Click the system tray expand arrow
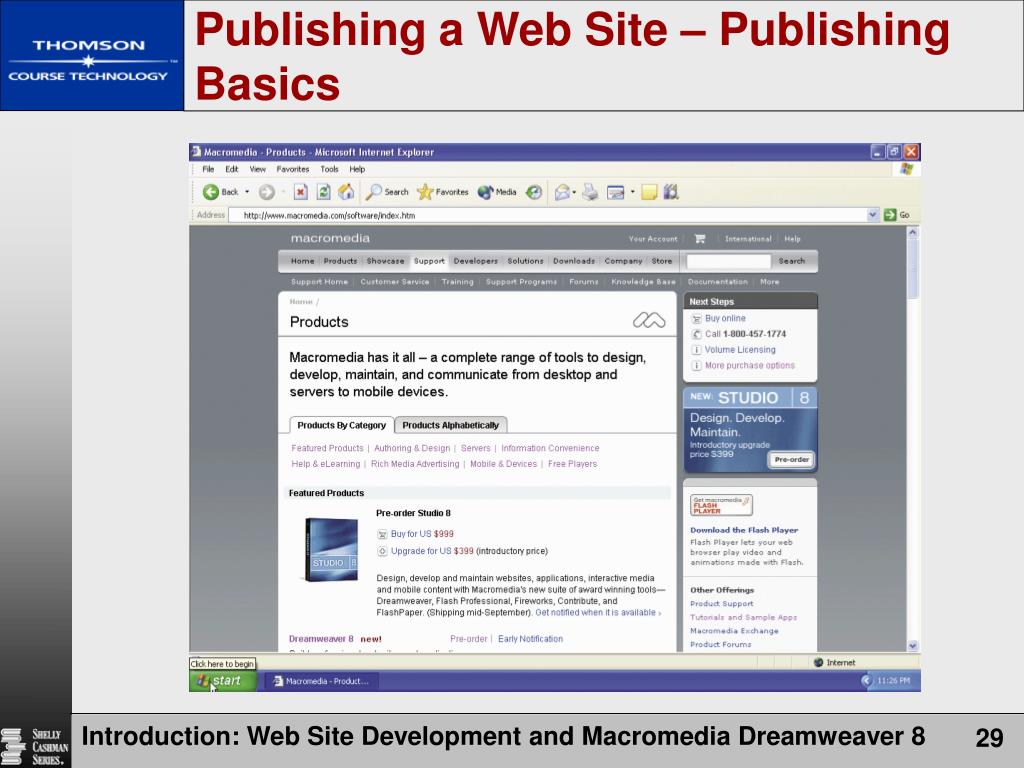This screenshot has width=1024, height=768. pyautogui.click(x=867, y=680)
